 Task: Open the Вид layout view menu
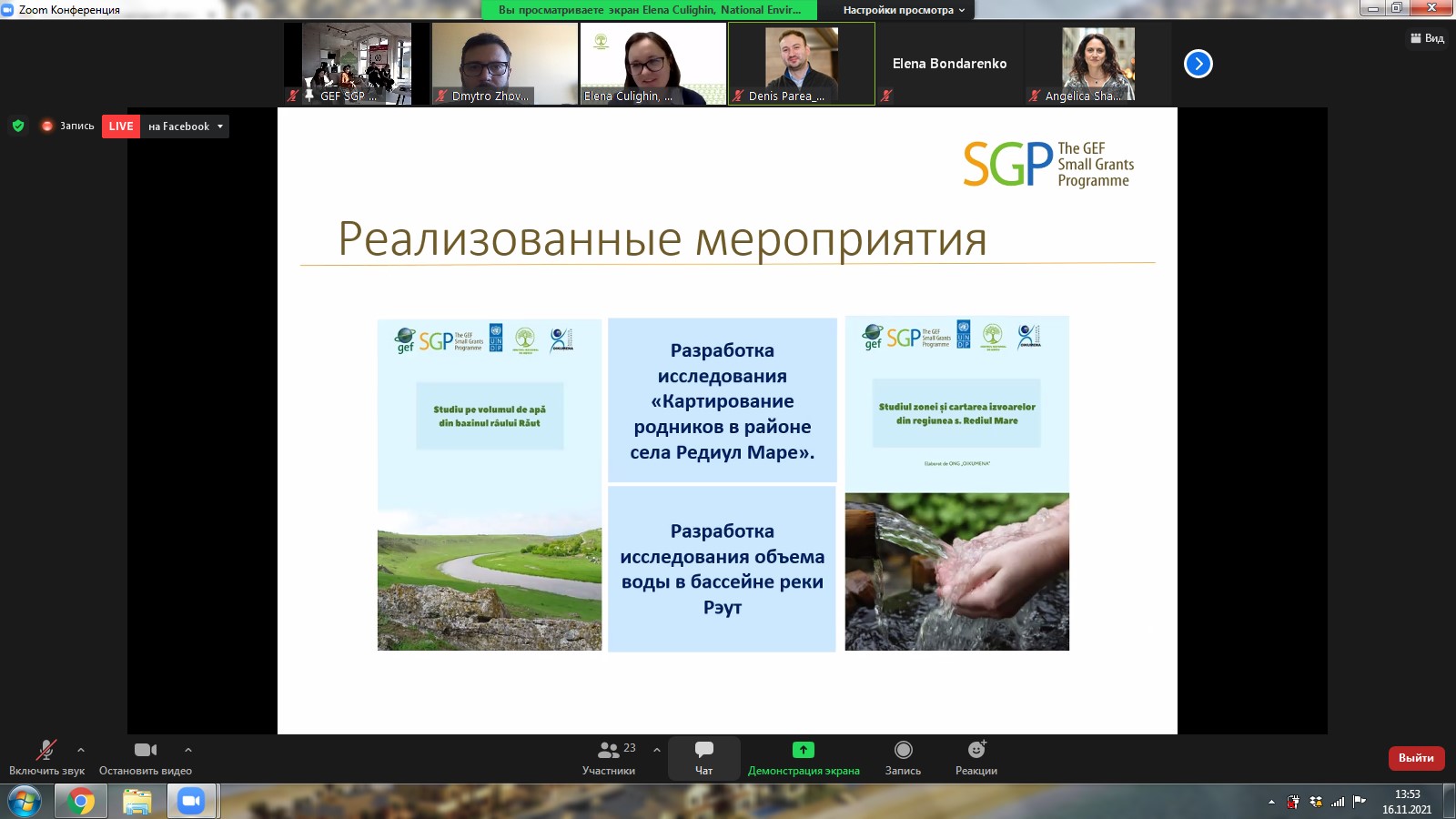1427,38
